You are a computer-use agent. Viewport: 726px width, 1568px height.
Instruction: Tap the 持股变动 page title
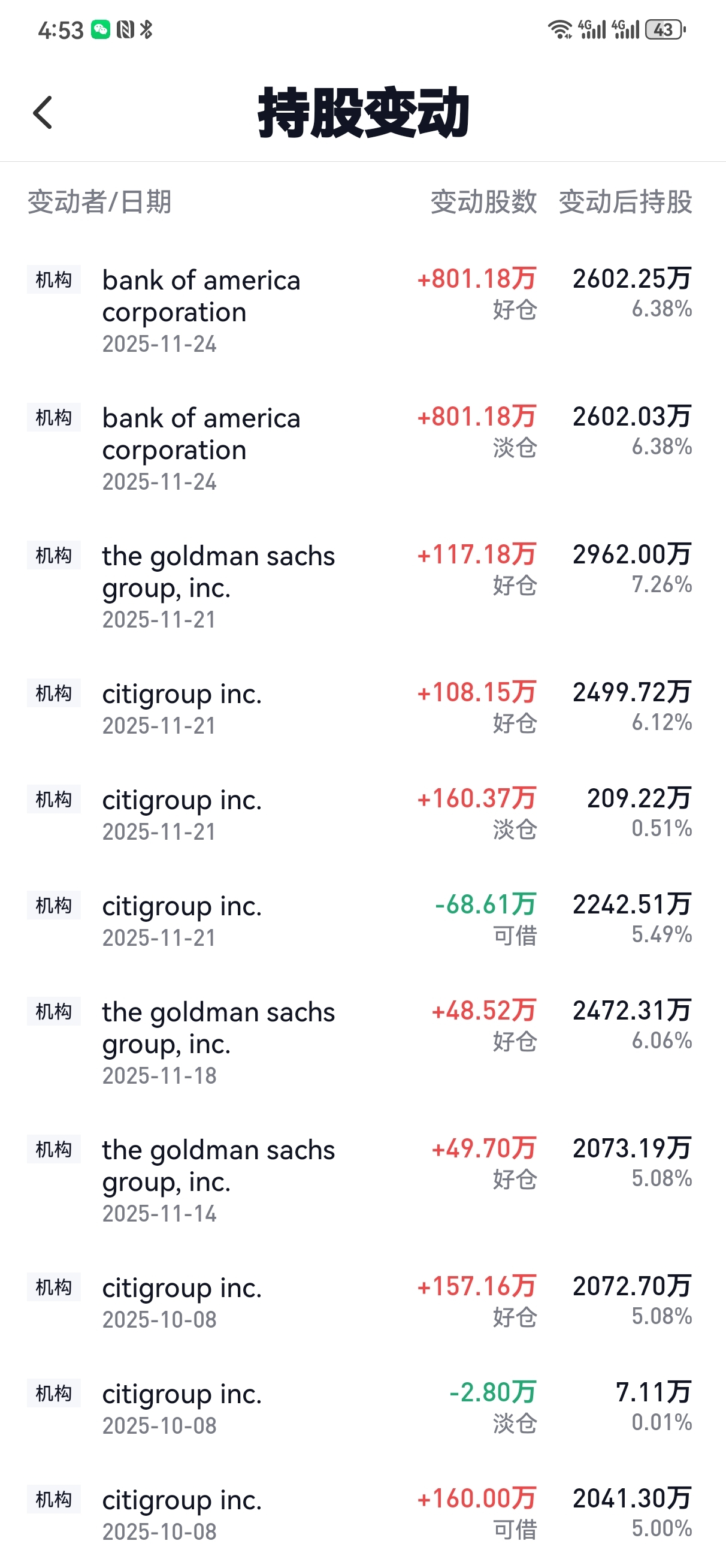point(364,113)
